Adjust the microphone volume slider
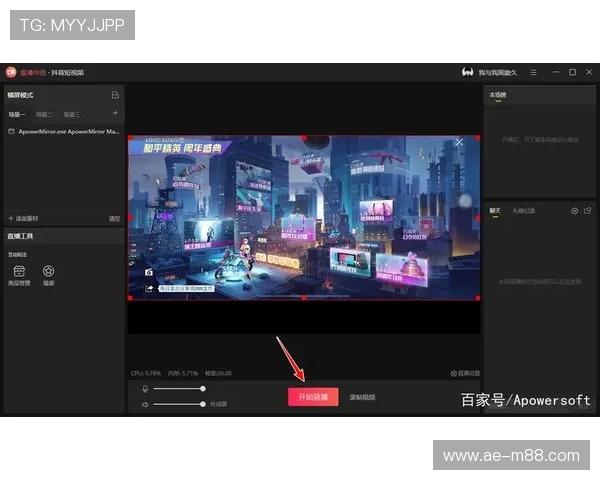Screen dimensions: 600x480 click(x=179, y=389)
